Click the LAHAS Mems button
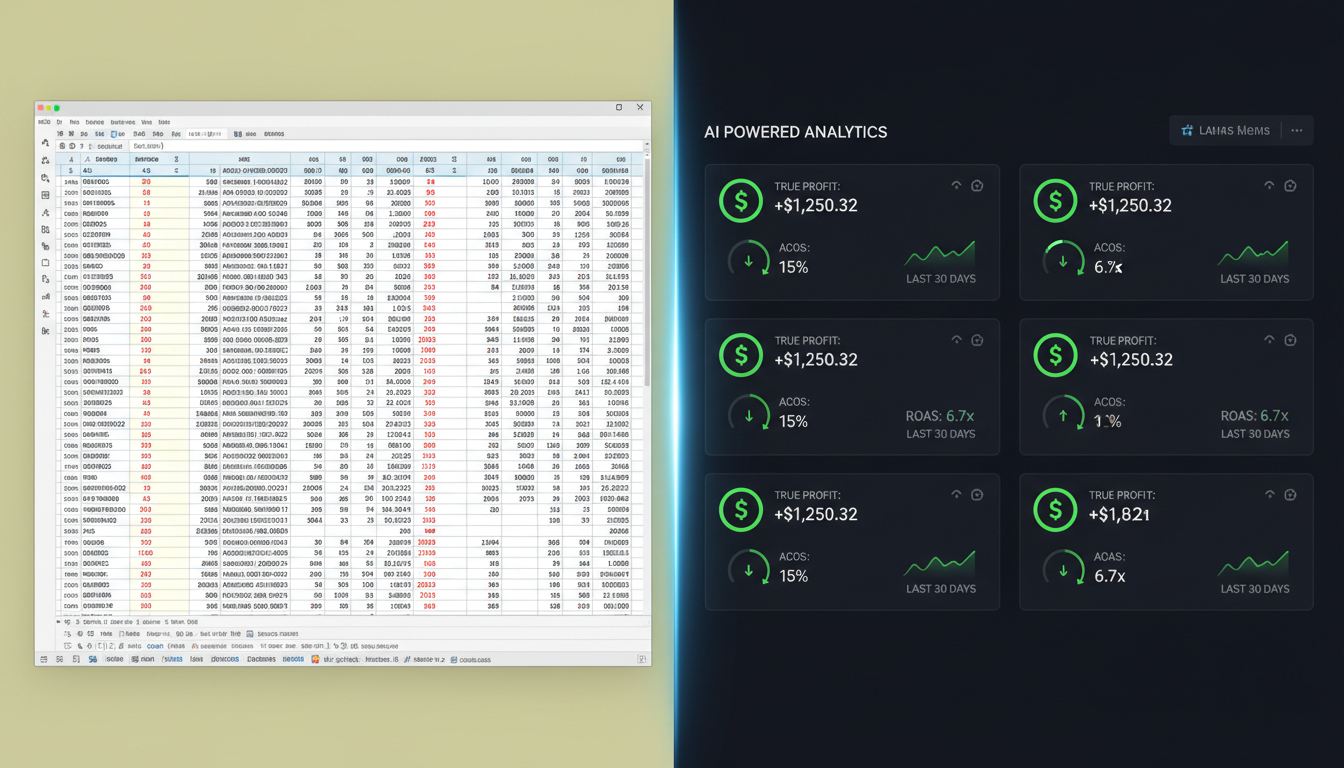1344x768 pixels. (x=1226, y=130)
